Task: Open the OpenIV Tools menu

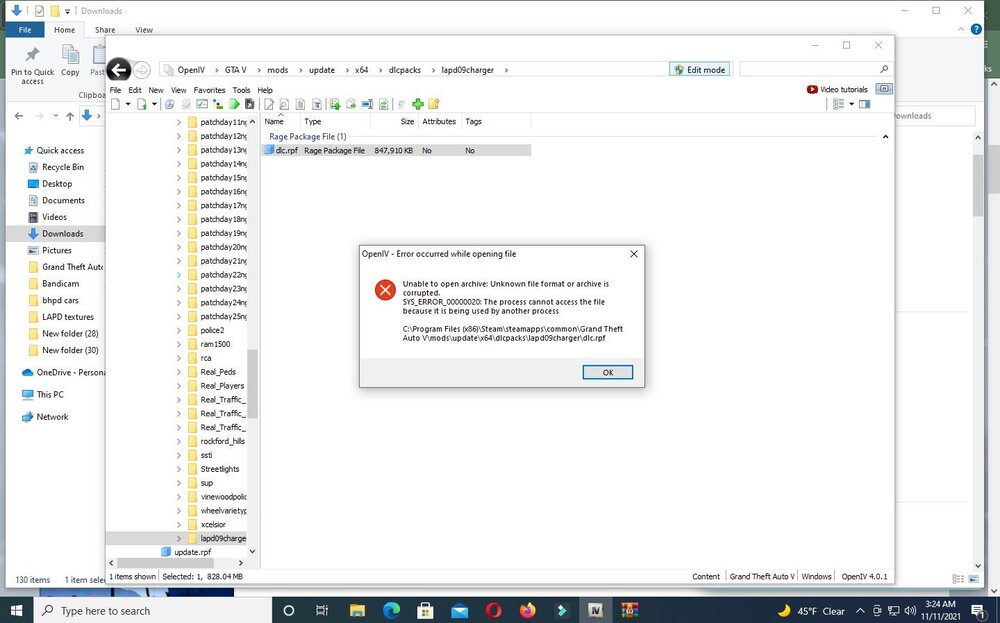Action: [x=241, y=90]
